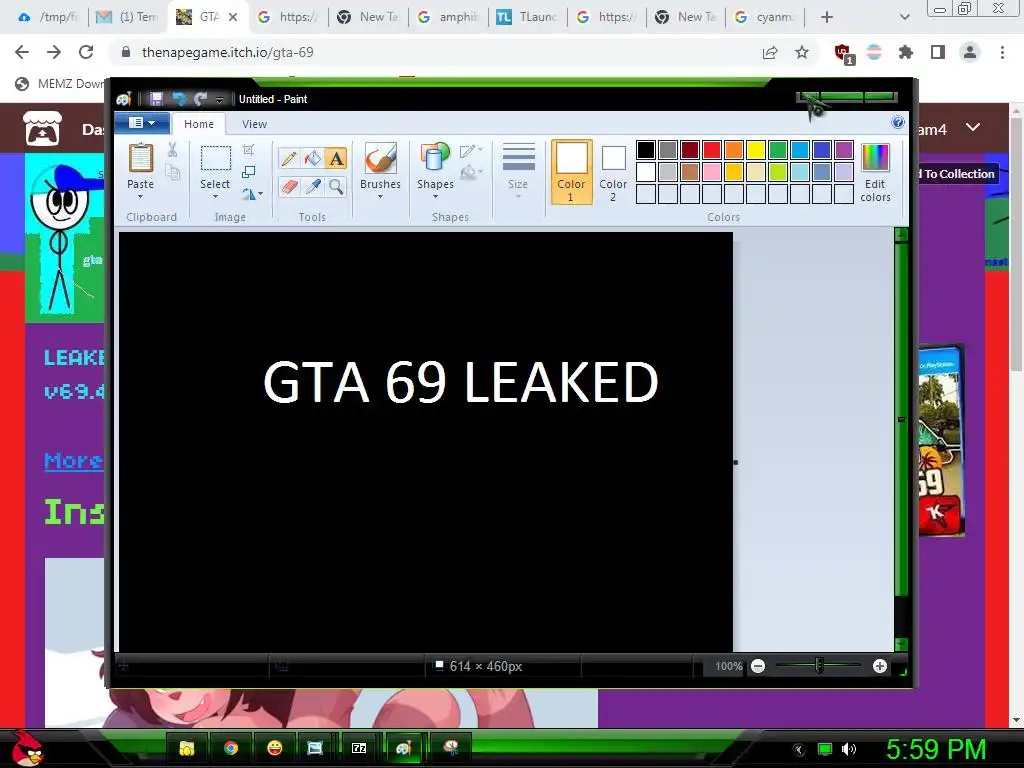
Task: Click the Redo arrow in Paint title bar
Action: [200, 99]
